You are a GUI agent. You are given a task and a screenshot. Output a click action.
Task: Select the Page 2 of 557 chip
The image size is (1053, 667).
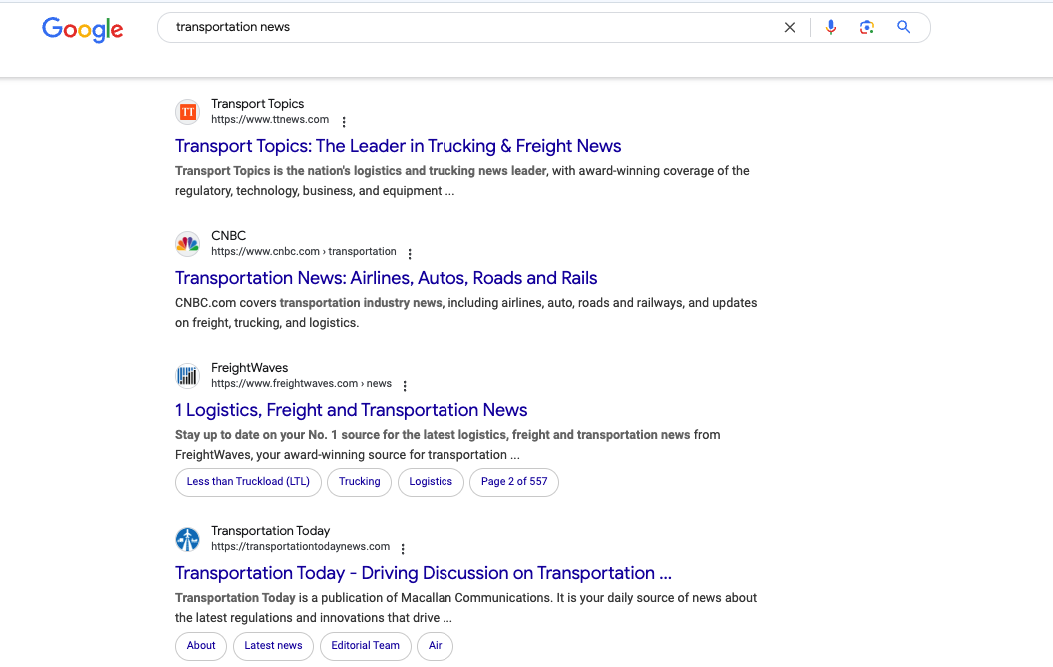pos(513,481)
